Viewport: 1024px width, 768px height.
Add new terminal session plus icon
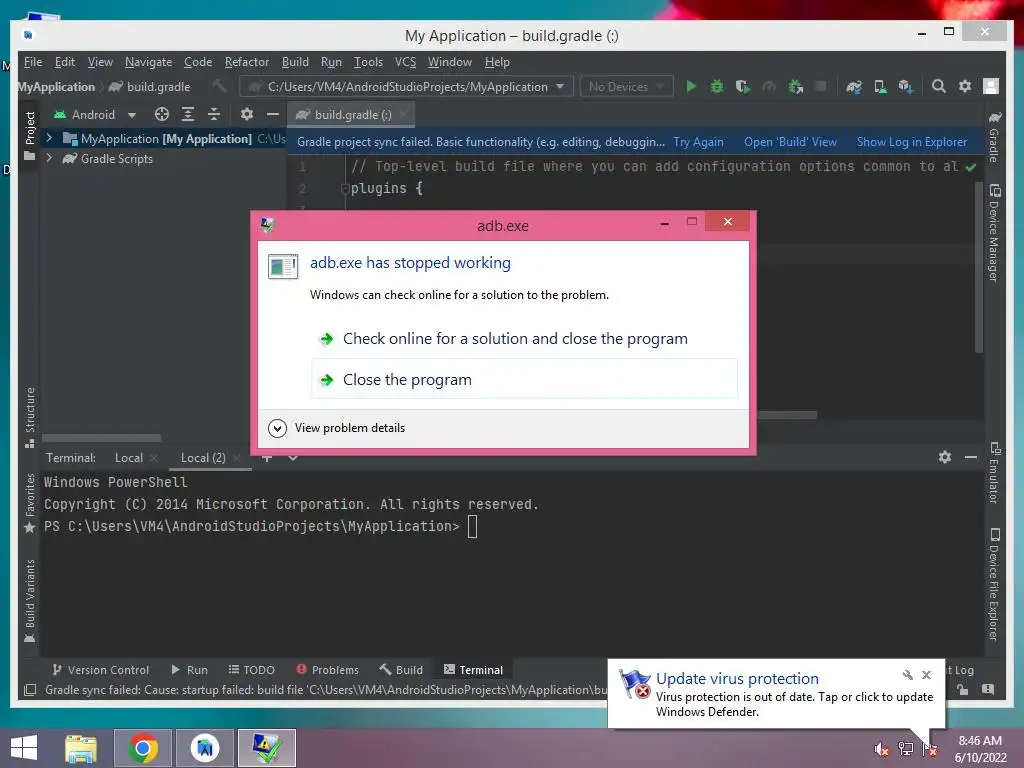(267, 458)
